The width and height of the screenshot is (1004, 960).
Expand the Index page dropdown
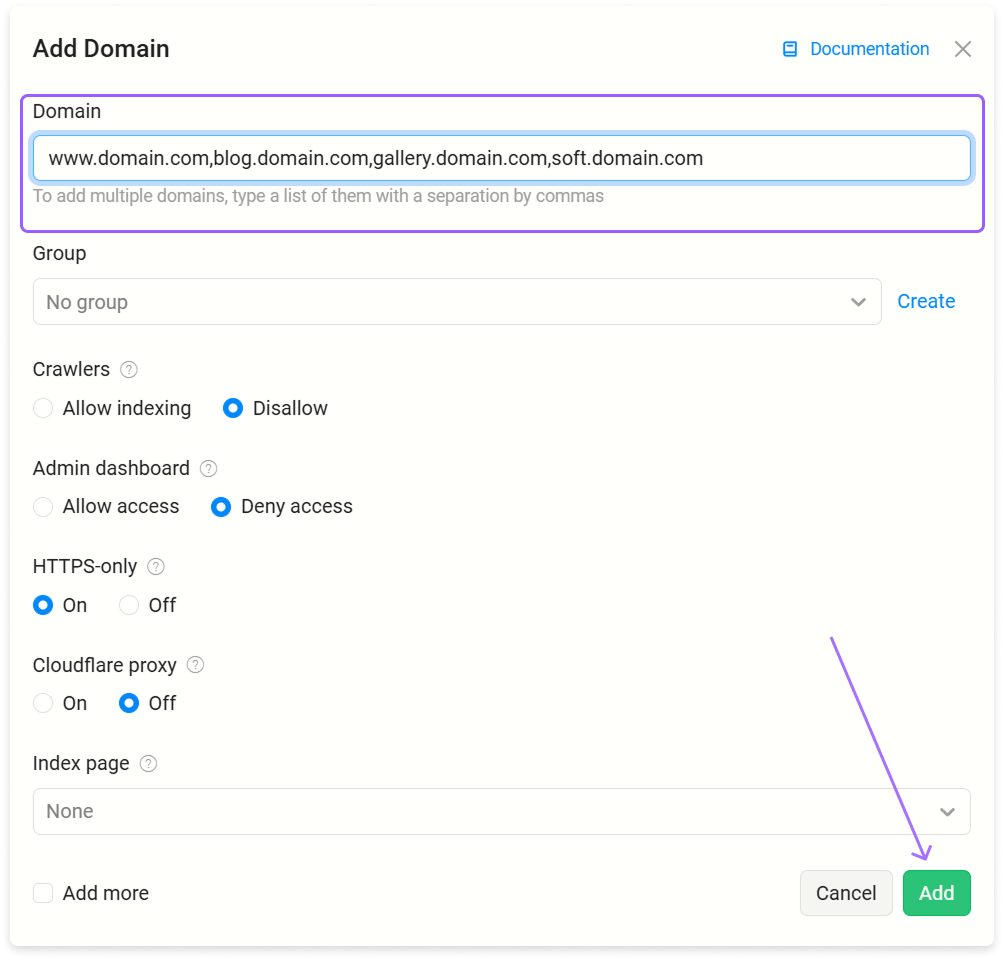coord(501,812)
